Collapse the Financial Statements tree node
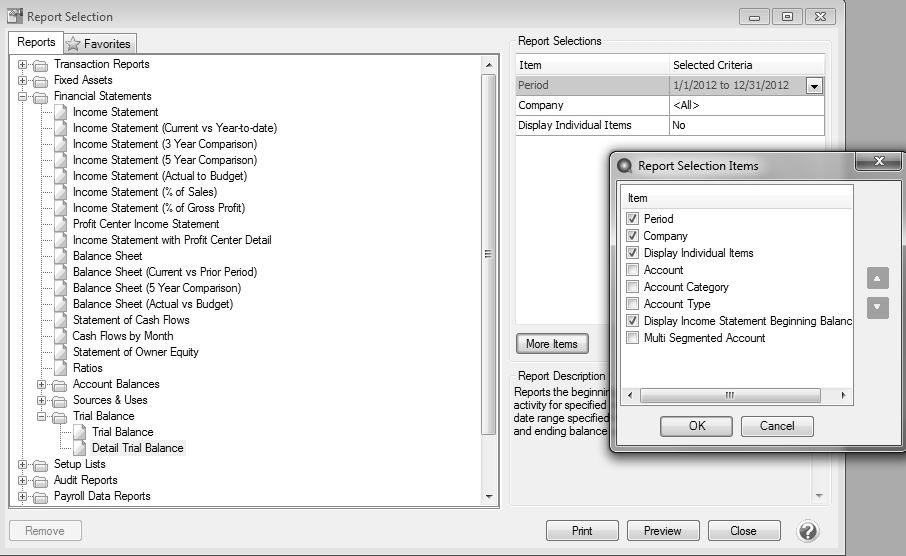The height and width of the screenshot is (556, 906). tap(23, 96)
